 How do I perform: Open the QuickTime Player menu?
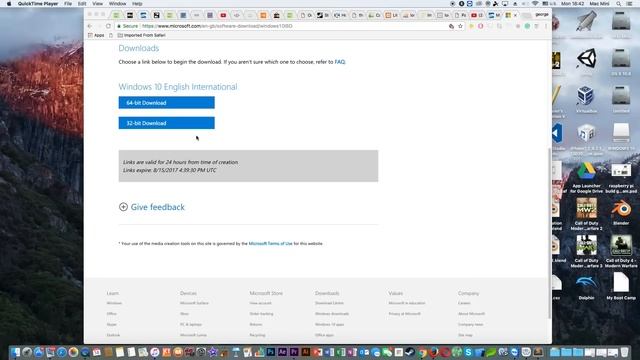click(x=38, y=4)
